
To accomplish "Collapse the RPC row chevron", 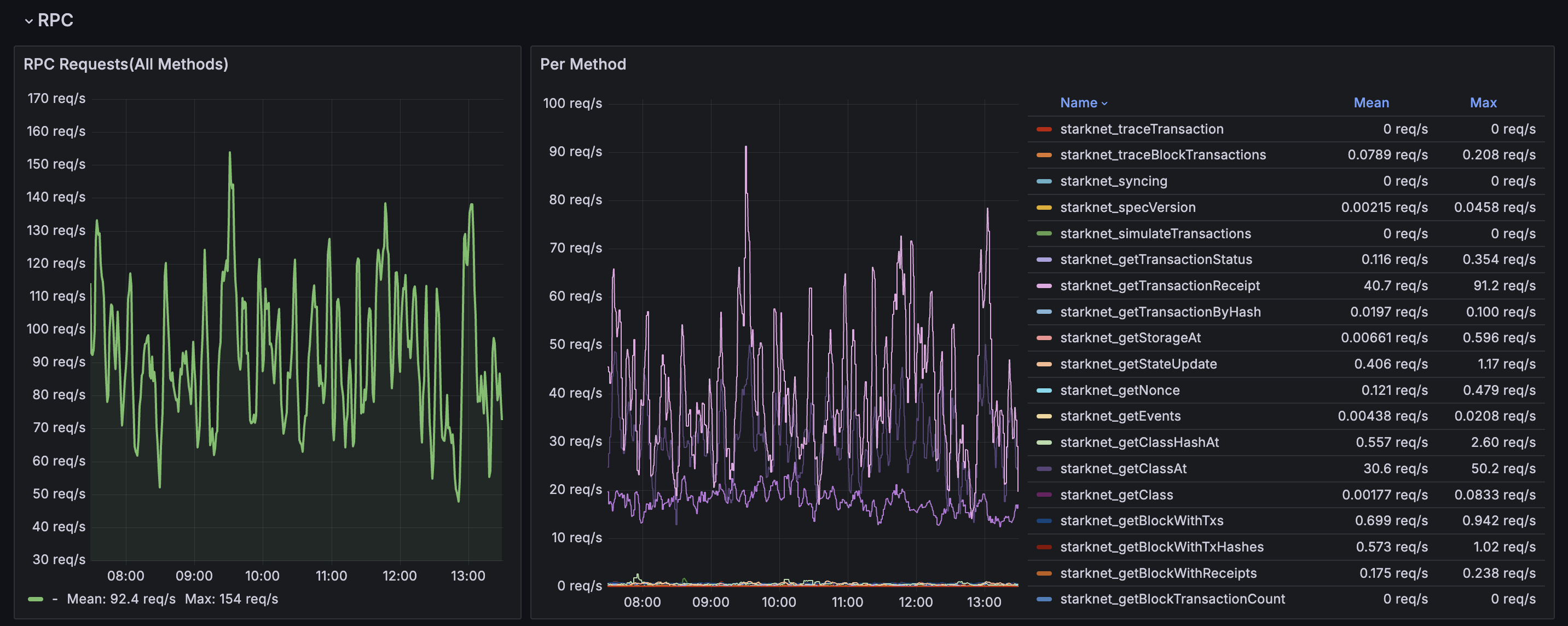I will point(28,21).
